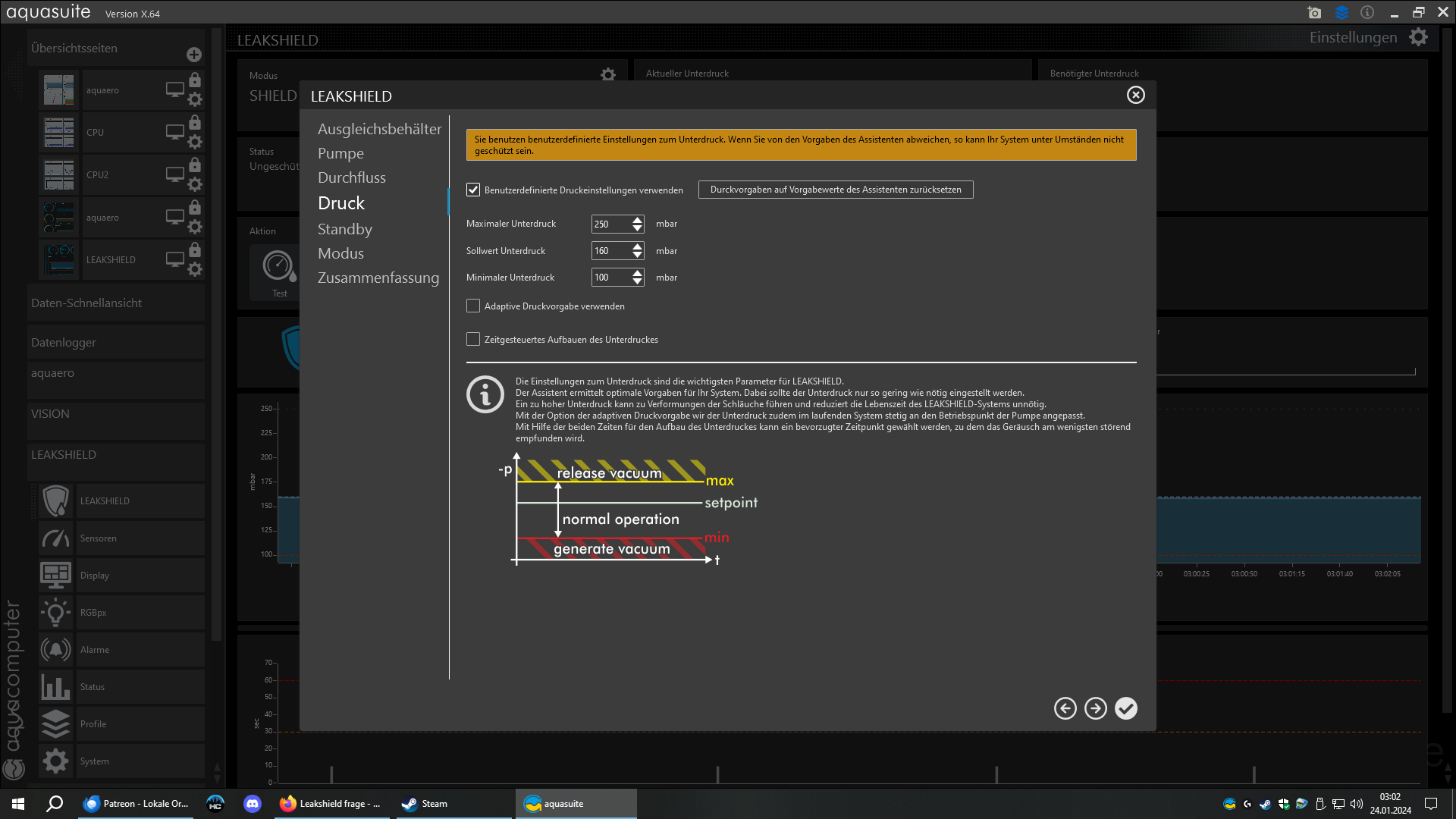
Task: Decrease Sollwert Unterdruck with down arrow
Action: (637, 256)
